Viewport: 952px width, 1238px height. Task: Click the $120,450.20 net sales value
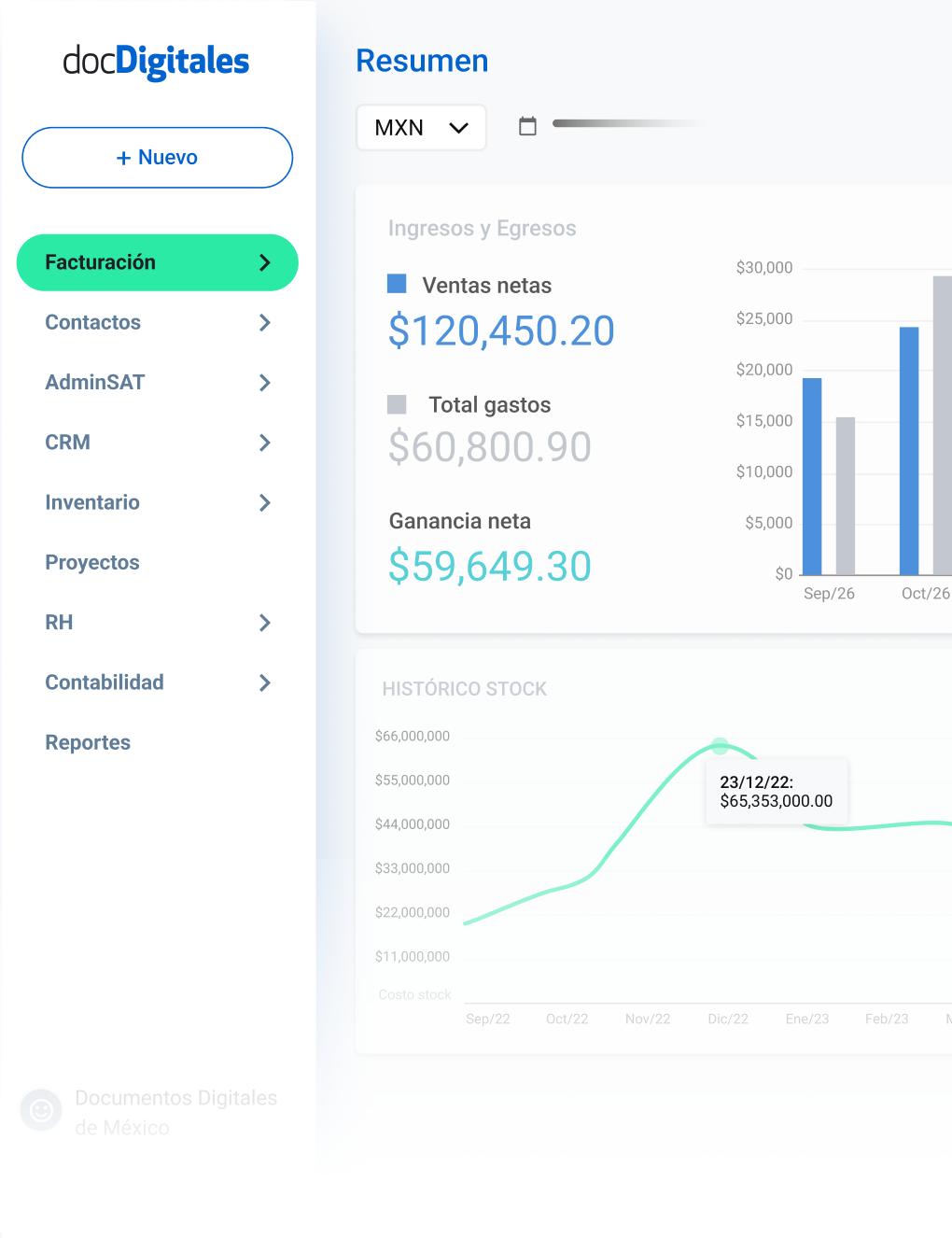pyautogui.click(x=501, y=331)
